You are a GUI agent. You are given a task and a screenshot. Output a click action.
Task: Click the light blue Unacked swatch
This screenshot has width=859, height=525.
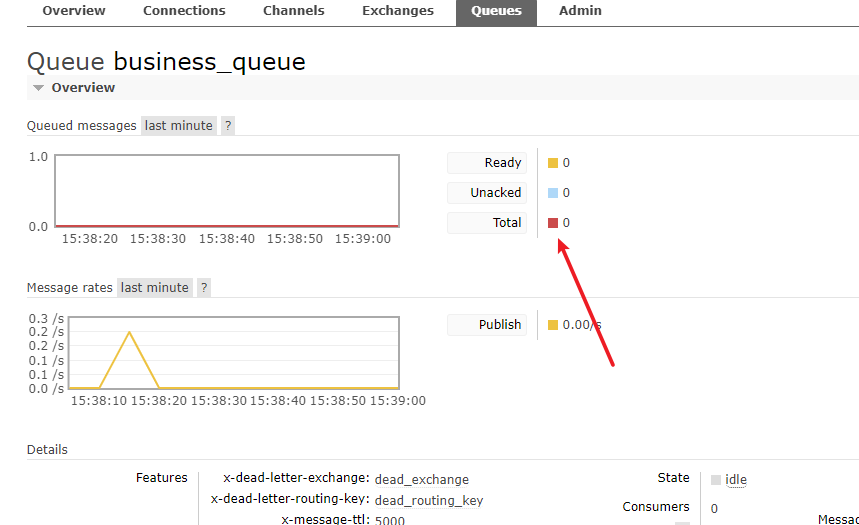tap(553, 193)
